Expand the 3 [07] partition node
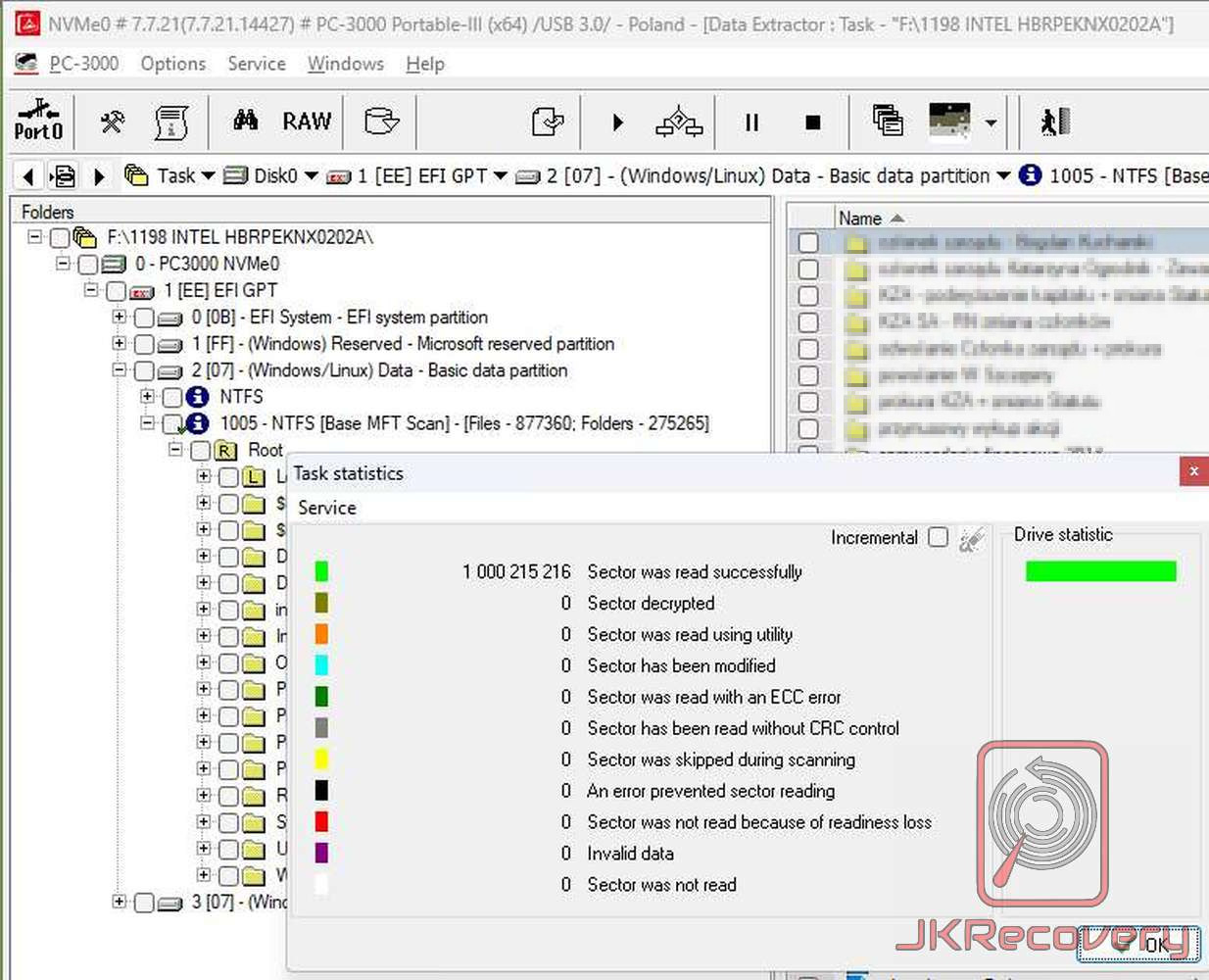The image size is (1209, 980). tap(119, 901)
